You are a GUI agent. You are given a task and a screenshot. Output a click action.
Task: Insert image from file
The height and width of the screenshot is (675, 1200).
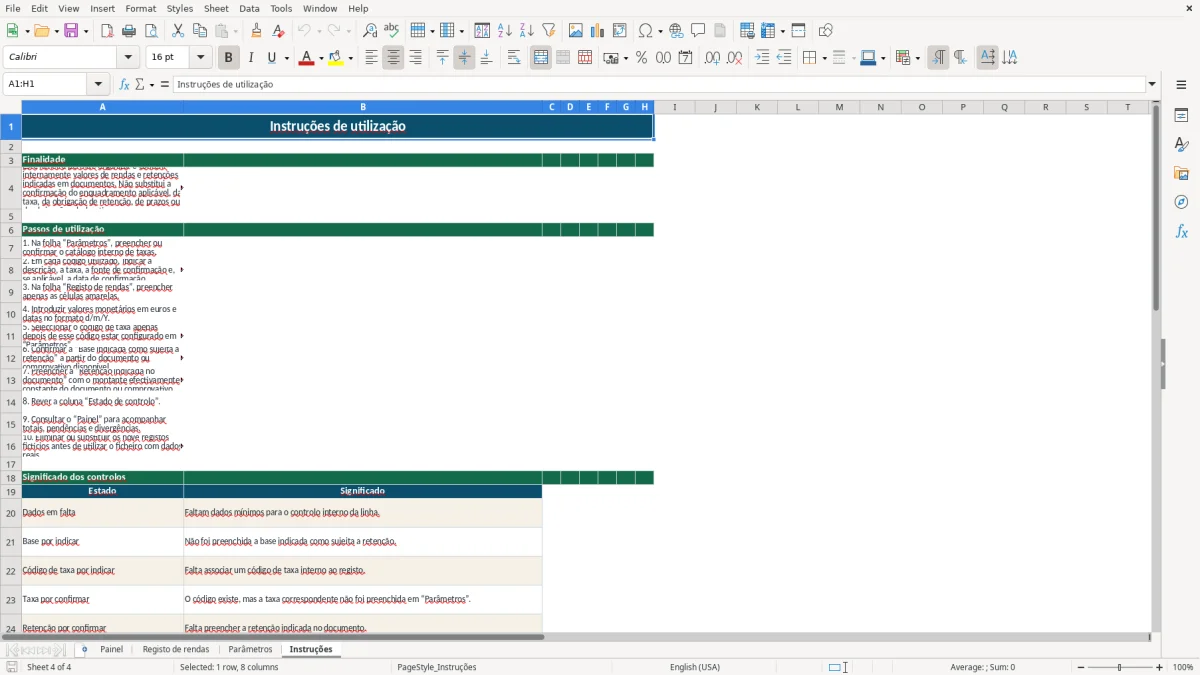[576, 31]
